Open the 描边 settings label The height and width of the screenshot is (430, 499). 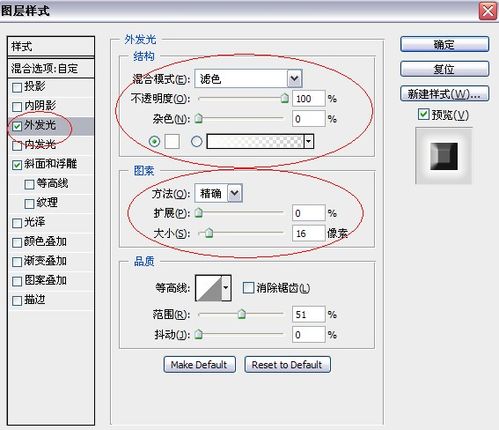click(34, 300)
